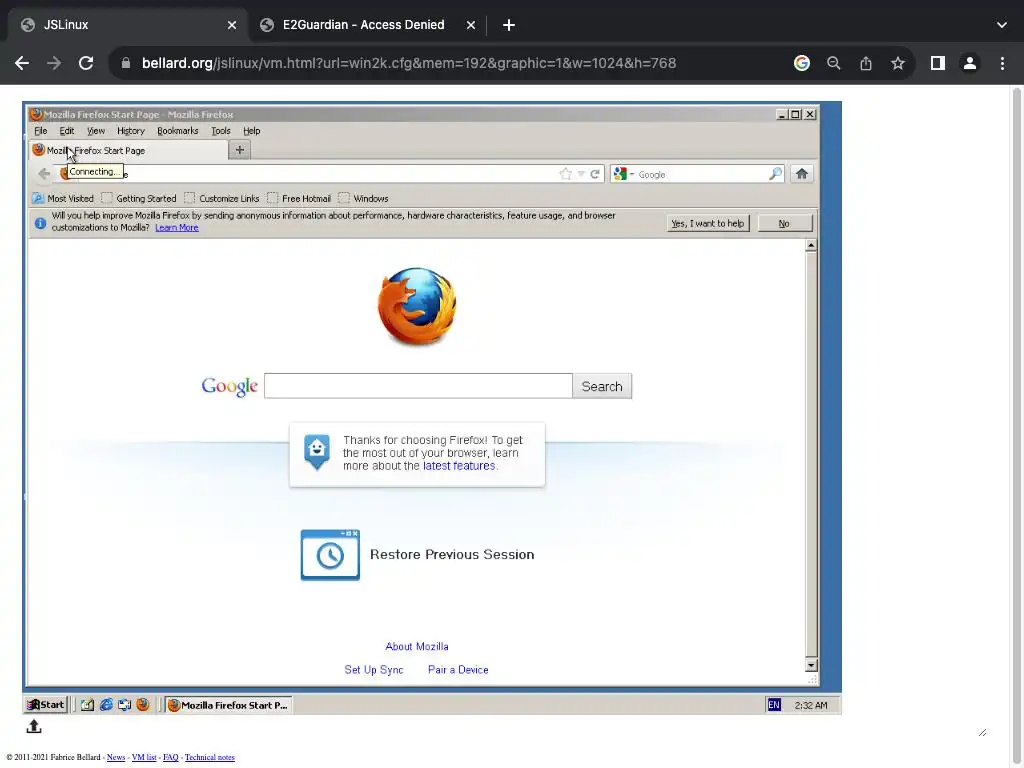Screen dimensions: 1024x768
Task: Click EN language indicator in tray
Action: [x=774, y=705]
